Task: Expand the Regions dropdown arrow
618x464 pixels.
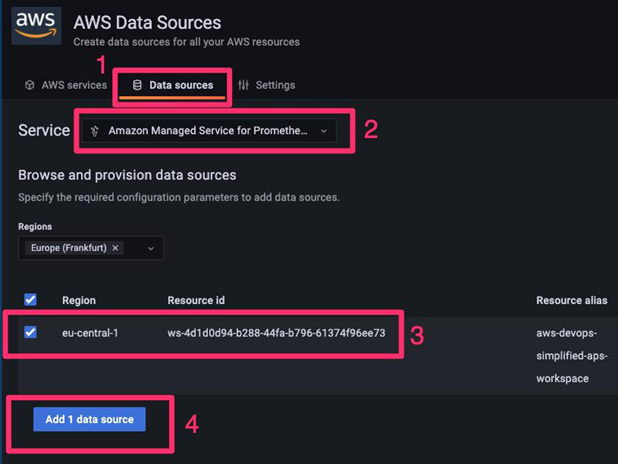Action: coord(151,248)
